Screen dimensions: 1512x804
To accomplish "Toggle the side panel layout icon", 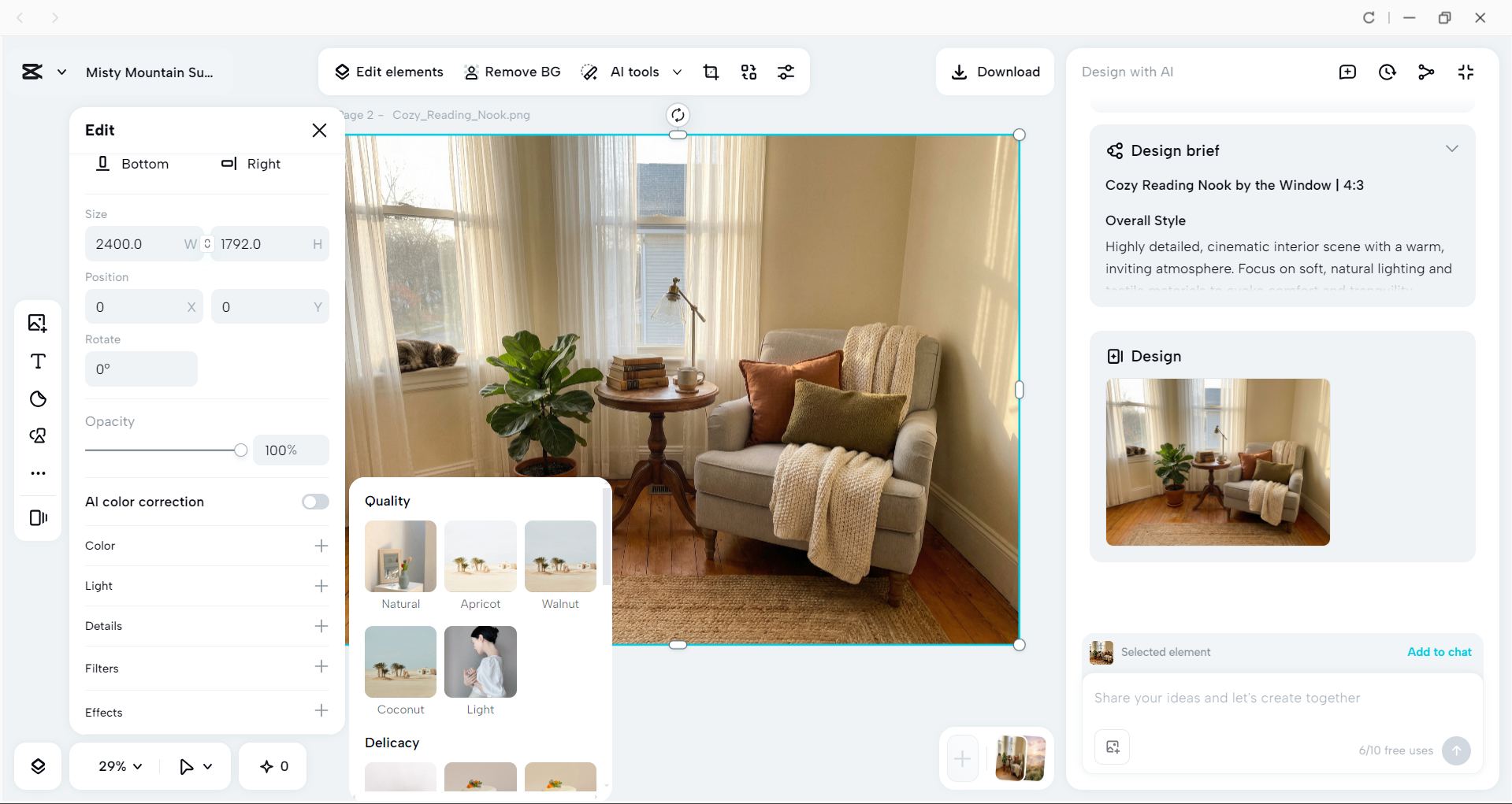I will (38, 517).
